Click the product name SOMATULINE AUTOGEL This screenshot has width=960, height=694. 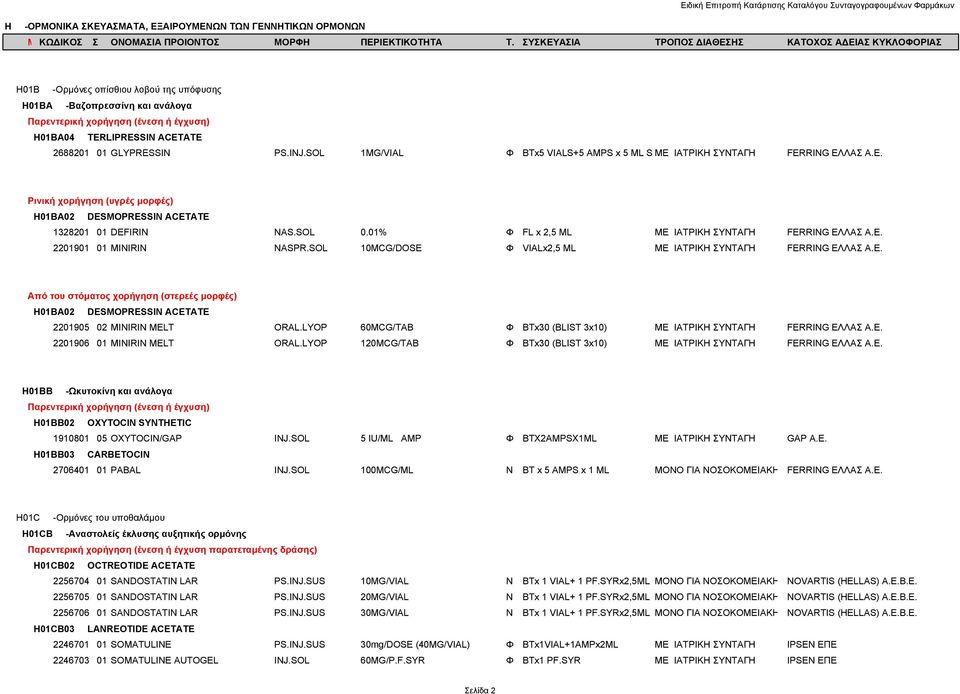click(x=164, y=660)
